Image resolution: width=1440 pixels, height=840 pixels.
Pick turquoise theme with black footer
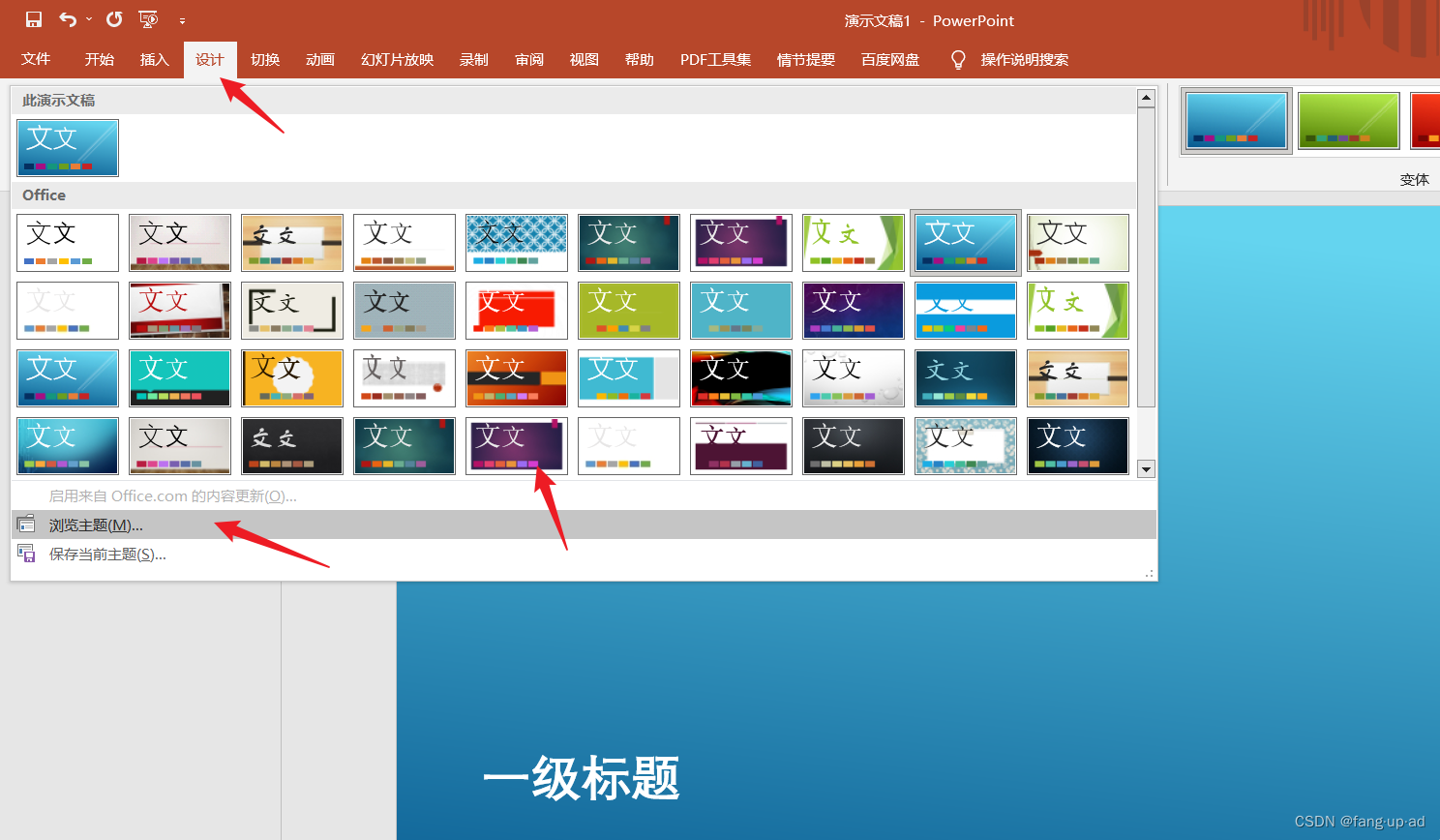click(180, 378)
